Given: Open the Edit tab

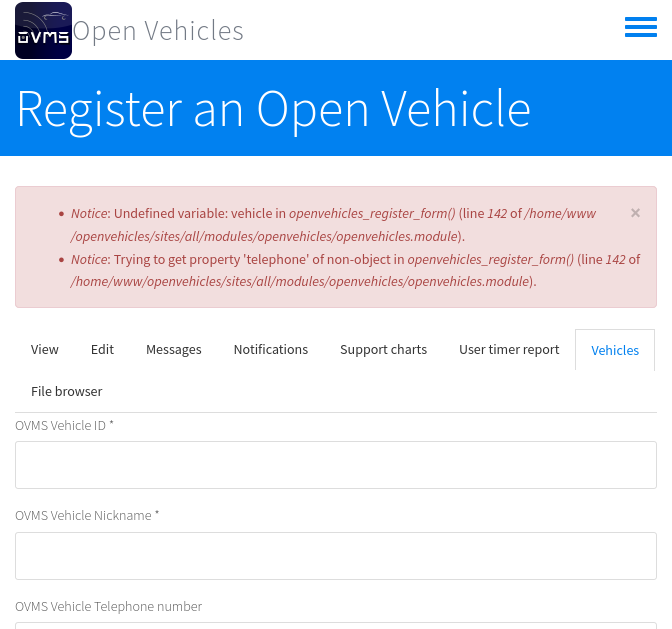Looking at the screenshot, I should pos(102,349).
